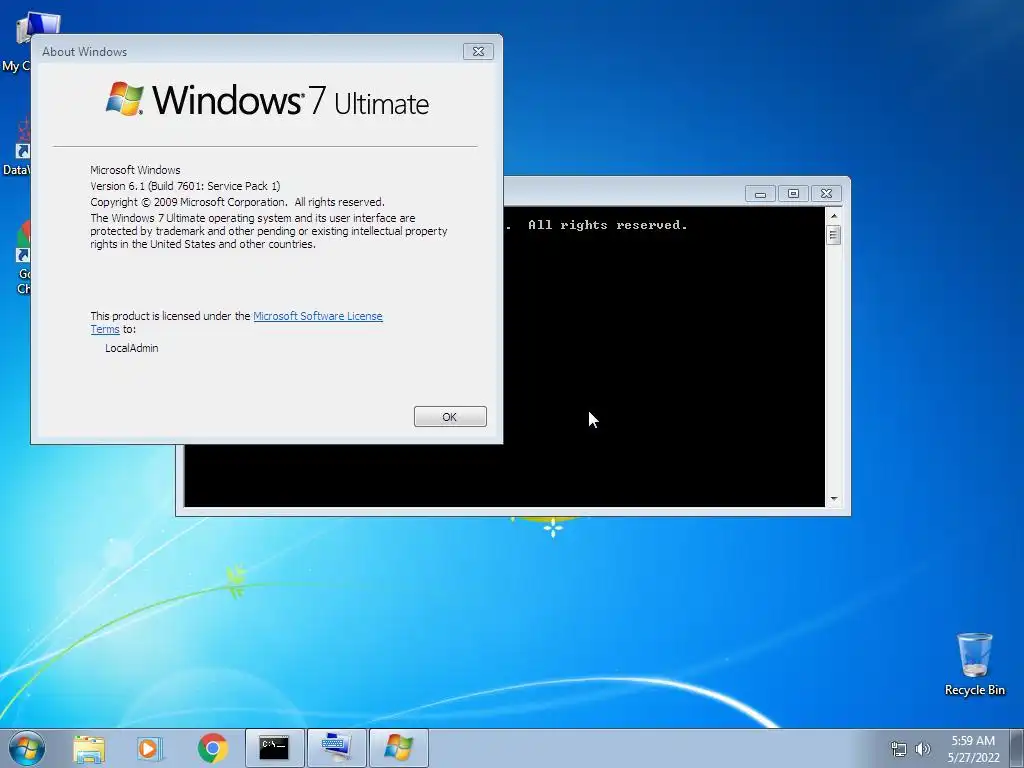Image resolution: width=1024 pixels, height=768 pixels.
Task: Click the Command Prompt scrollbar up arrow
Action: point(833,216)
